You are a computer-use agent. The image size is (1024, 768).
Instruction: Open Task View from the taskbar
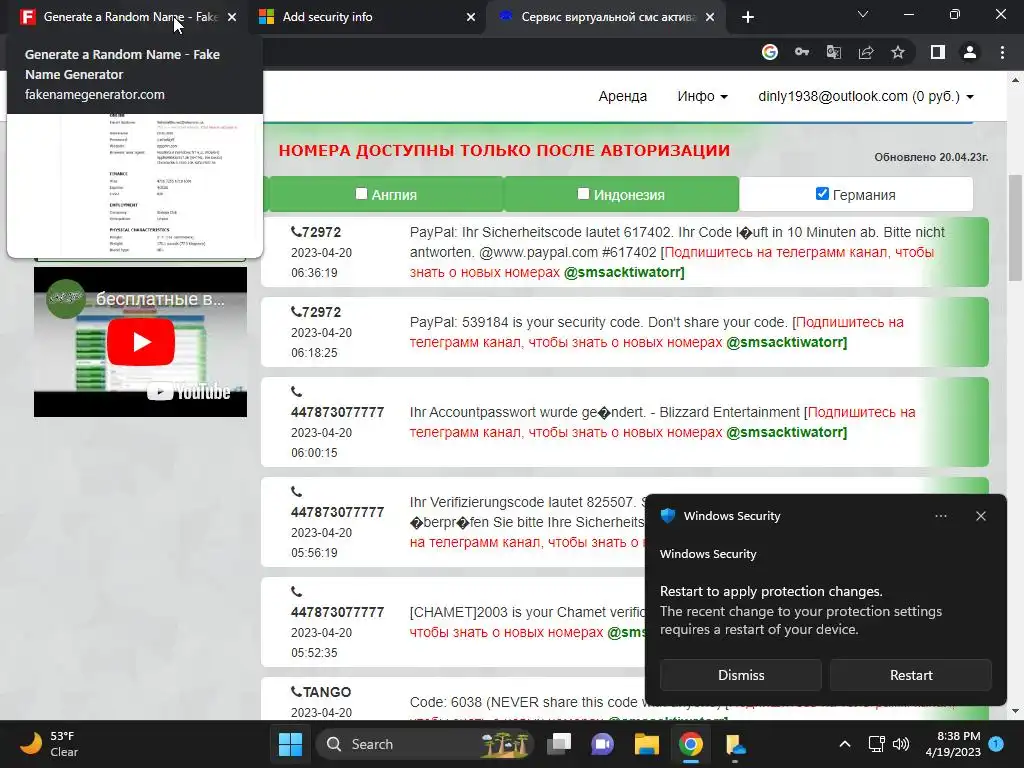[x=559, y=744]
